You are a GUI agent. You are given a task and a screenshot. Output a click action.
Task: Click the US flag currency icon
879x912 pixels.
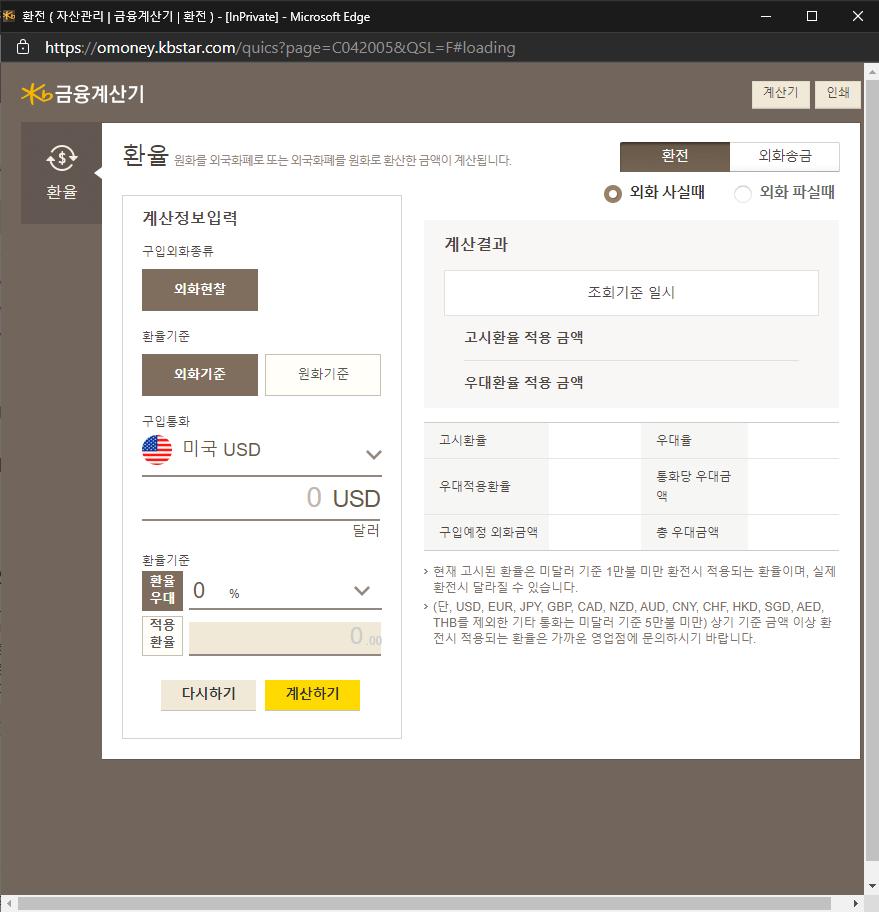click(x=157, y=450)
